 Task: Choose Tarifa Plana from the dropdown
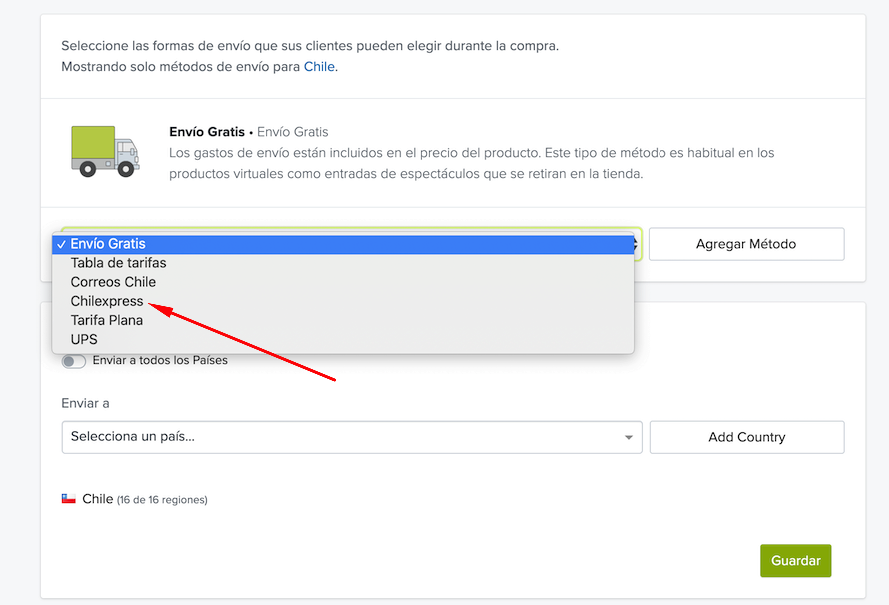pos(106,320)
